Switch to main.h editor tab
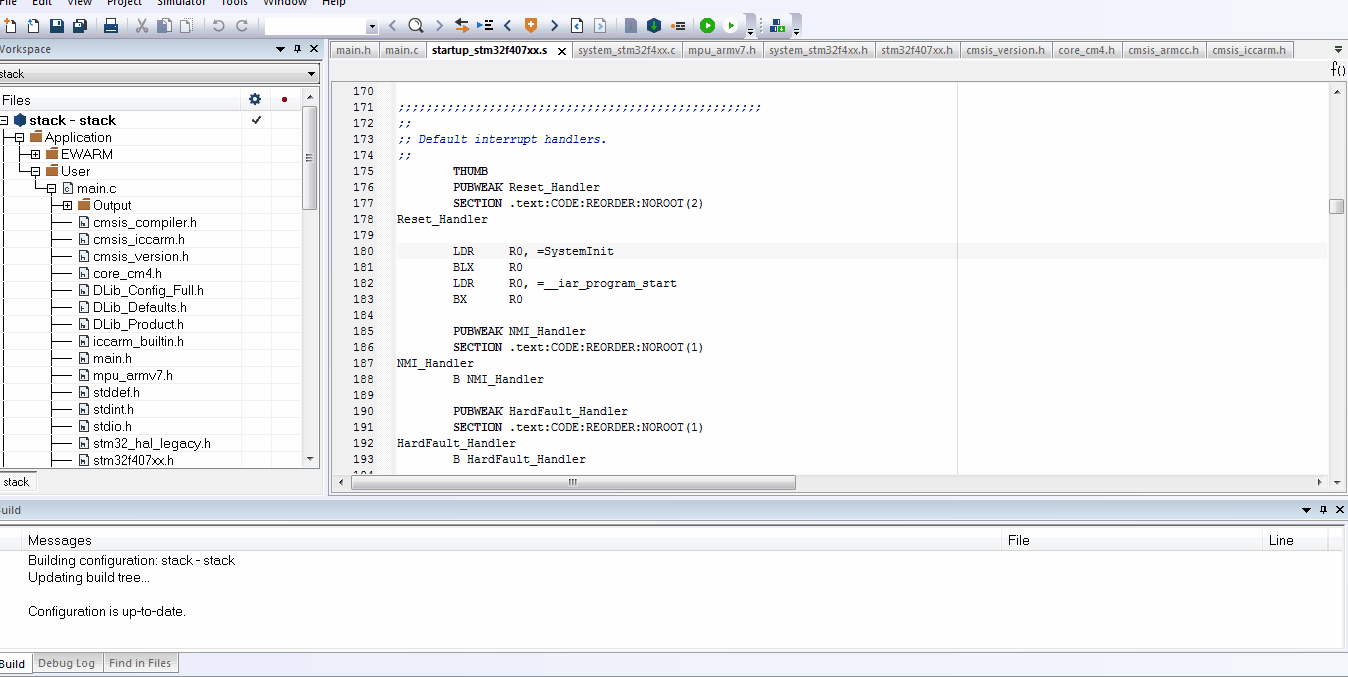This screenshot has width=1348, height=677. (x=353, y=50)
